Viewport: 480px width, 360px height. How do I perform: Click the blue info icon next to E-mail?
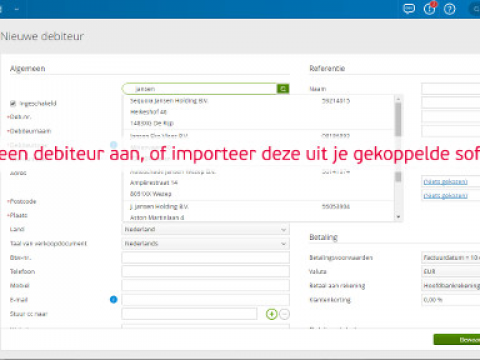coord(113,299)
